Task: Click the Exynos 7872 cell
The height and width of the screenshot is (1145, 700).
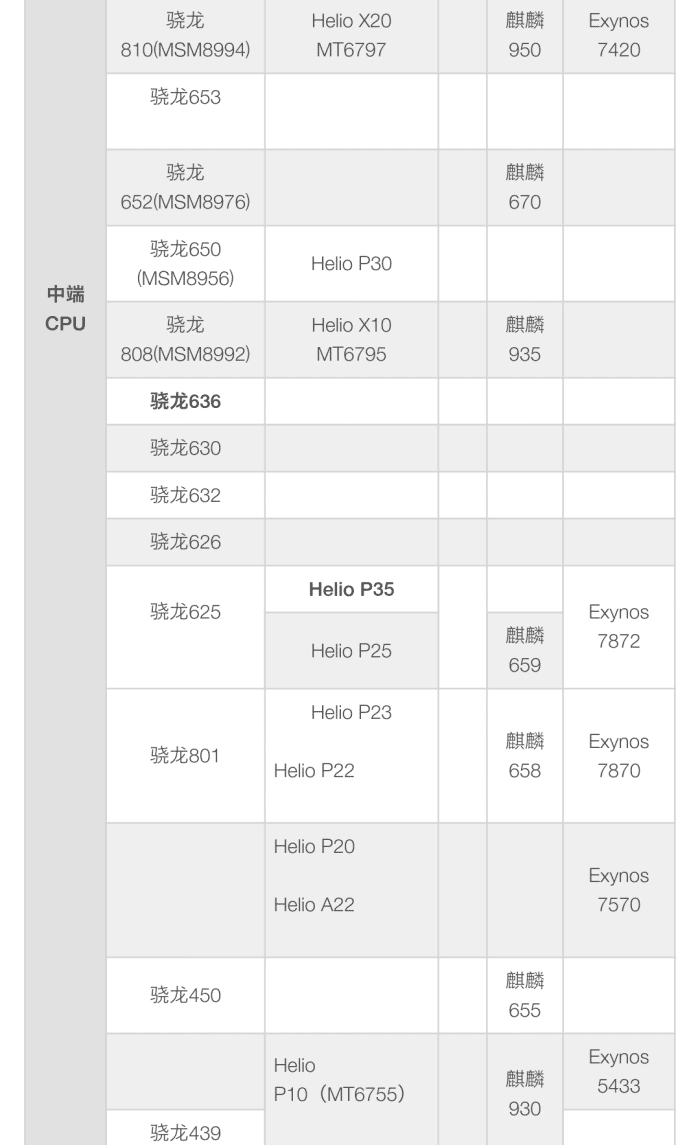Action: pos(618,627)
